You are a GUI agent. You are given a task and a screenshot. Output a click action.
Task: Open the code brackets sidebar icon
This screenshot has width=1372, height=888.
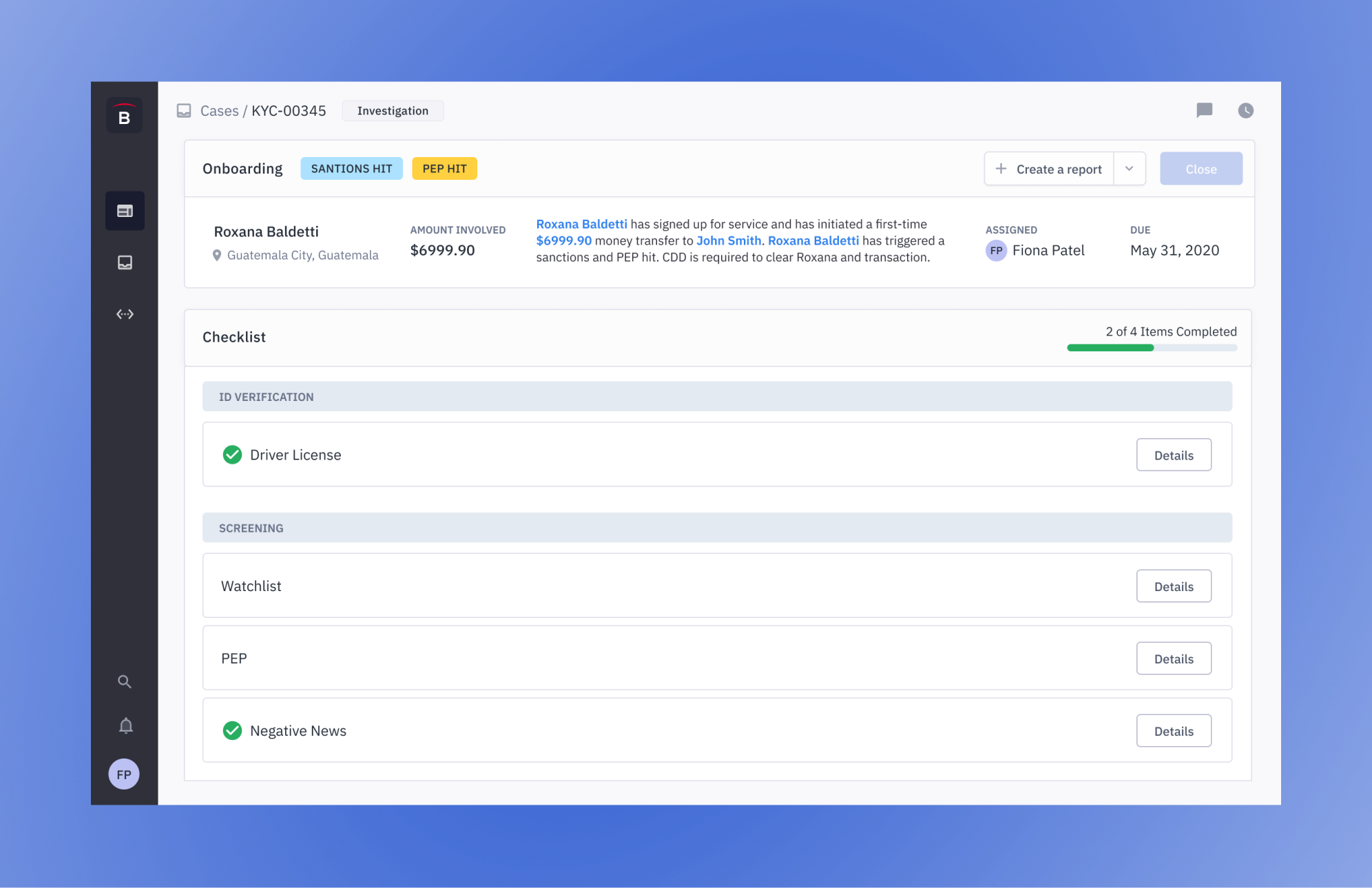pos(125,314)
